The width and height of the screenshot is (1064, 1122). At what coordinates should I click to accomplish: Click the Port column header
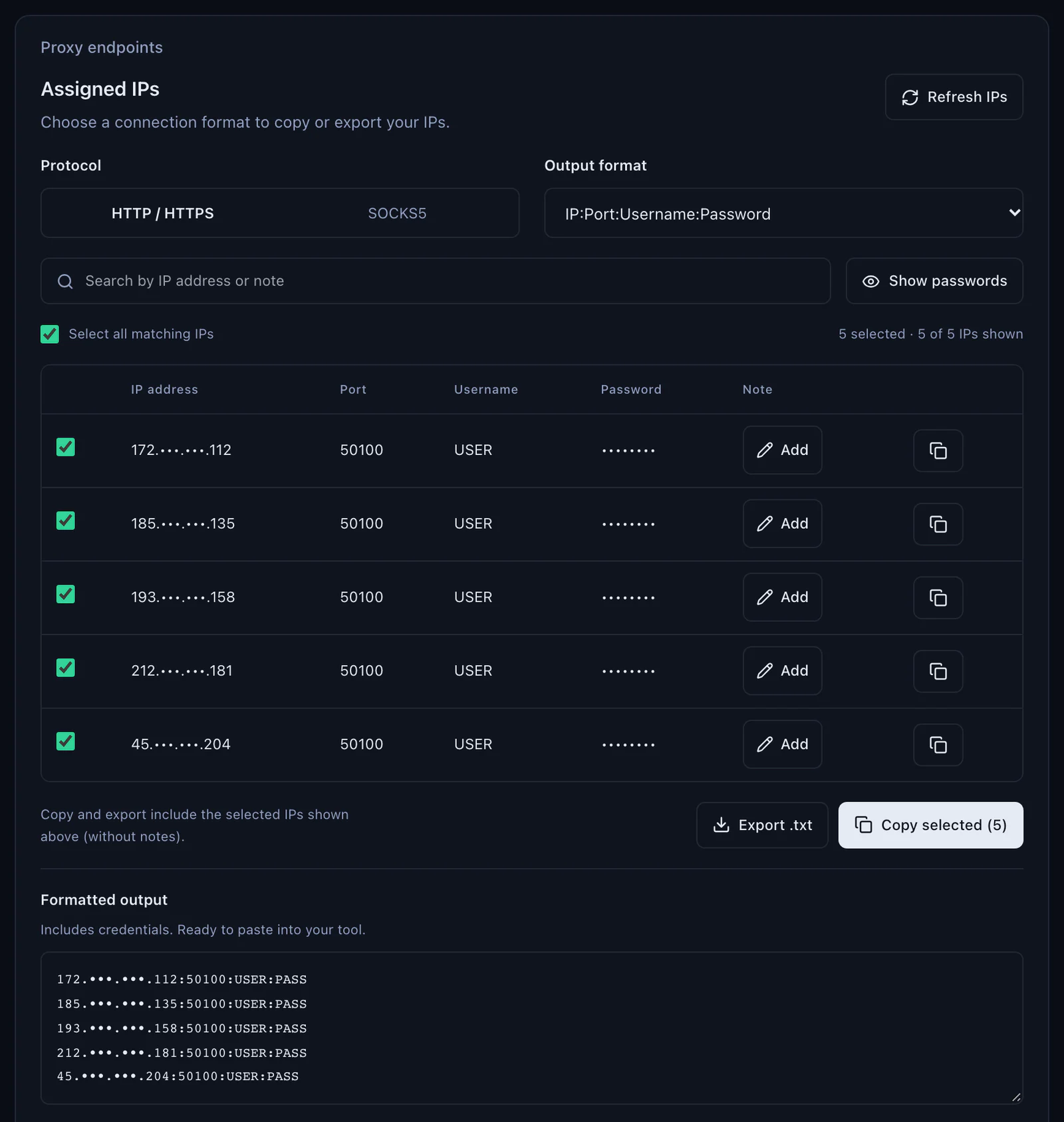point(353,390)
